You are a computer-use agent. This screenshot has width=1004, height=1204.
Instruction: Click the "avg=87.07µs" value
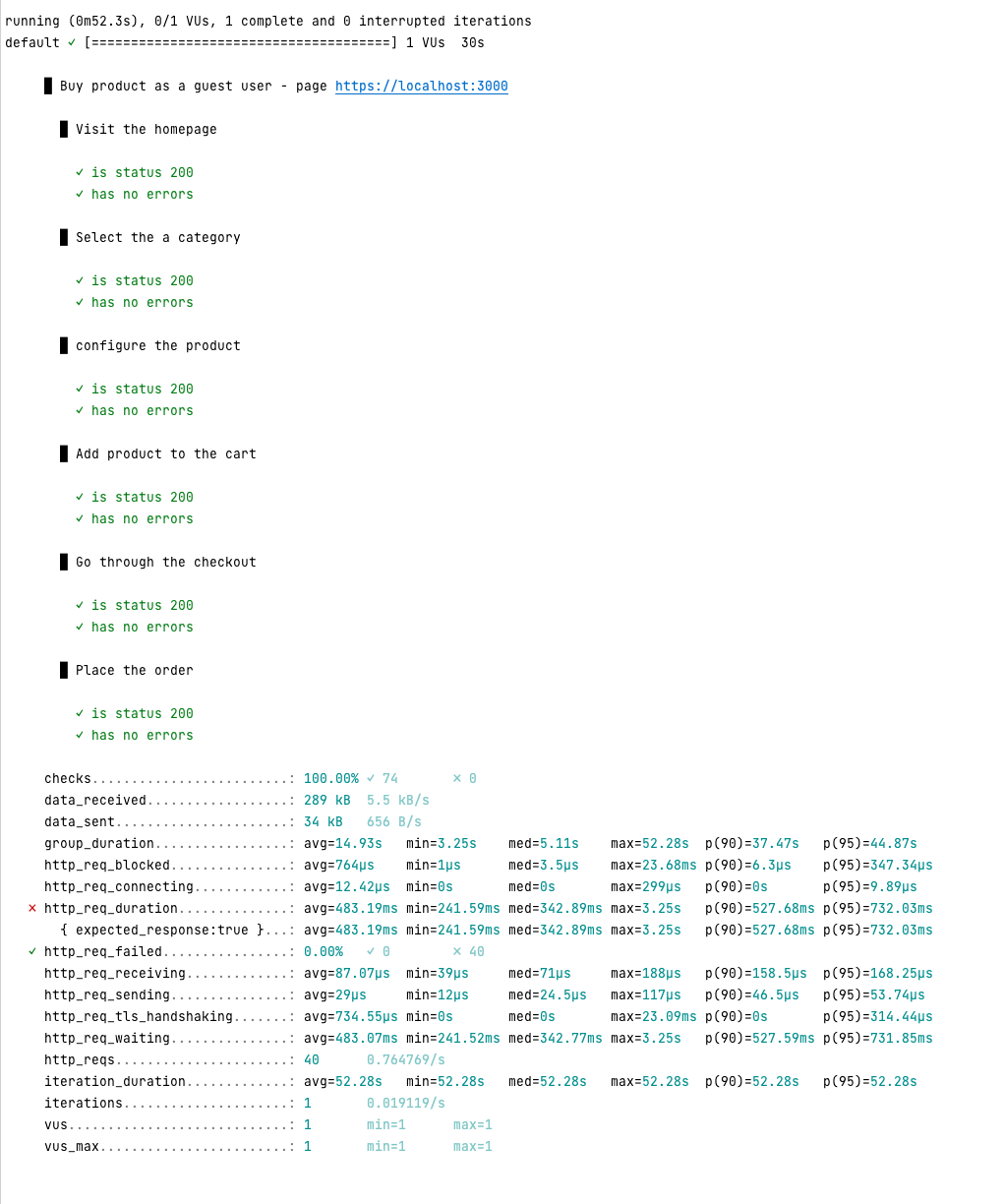(346, 973)
